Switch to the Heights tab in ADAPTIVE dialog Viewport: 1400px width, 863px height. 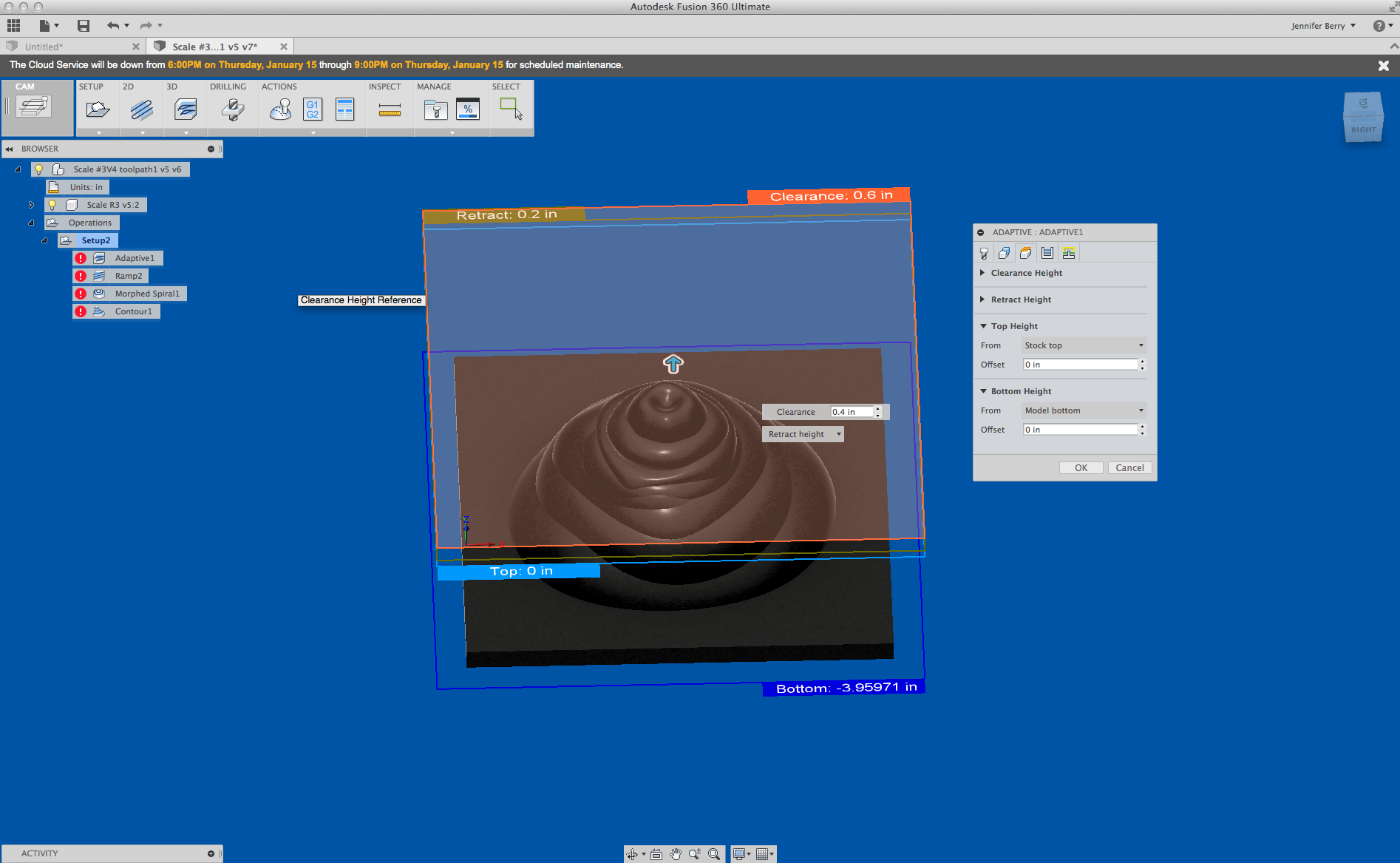point(1025,252)
